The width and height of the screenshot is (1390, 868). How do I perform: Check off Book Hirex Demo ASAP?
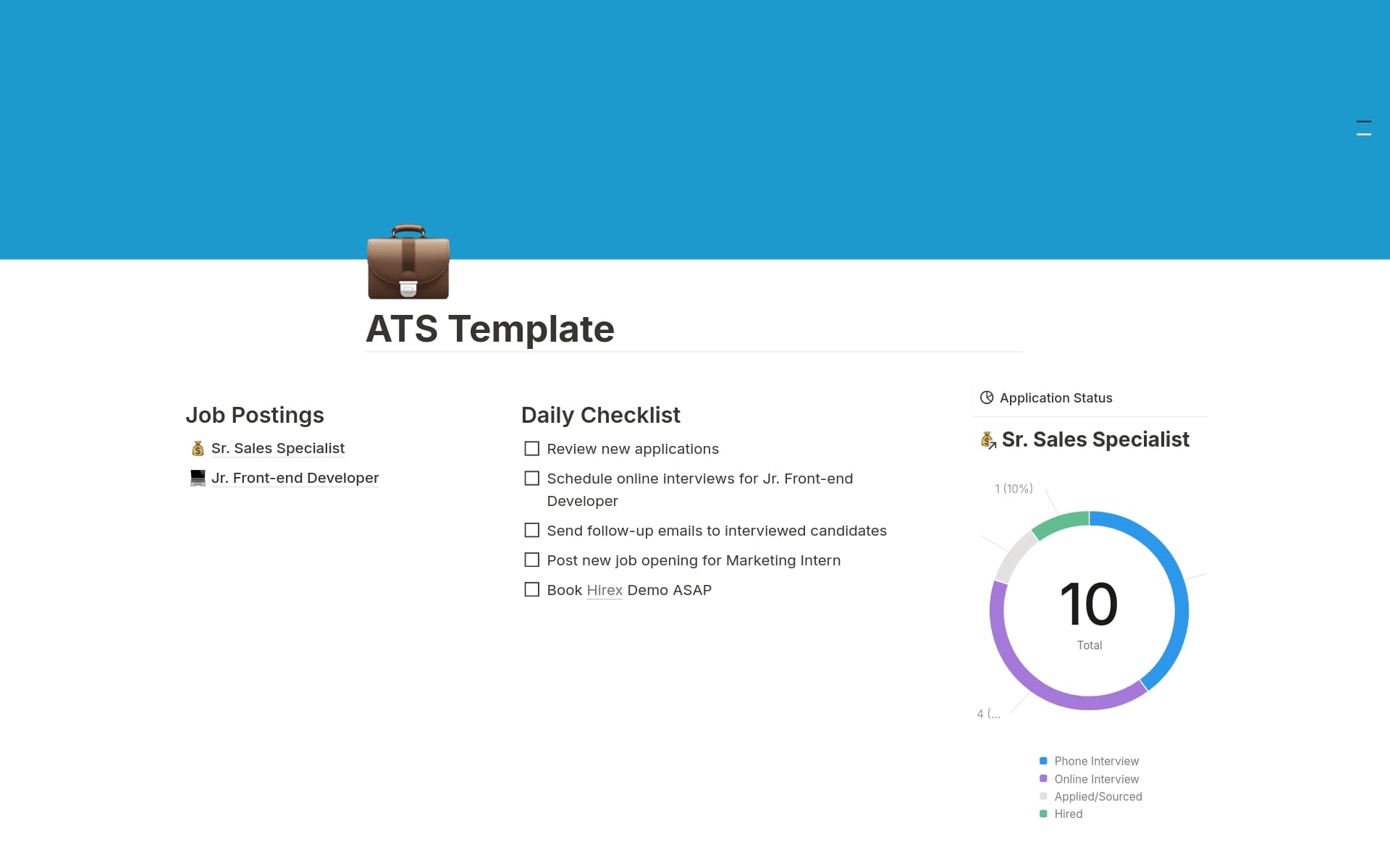coord(532,590)
